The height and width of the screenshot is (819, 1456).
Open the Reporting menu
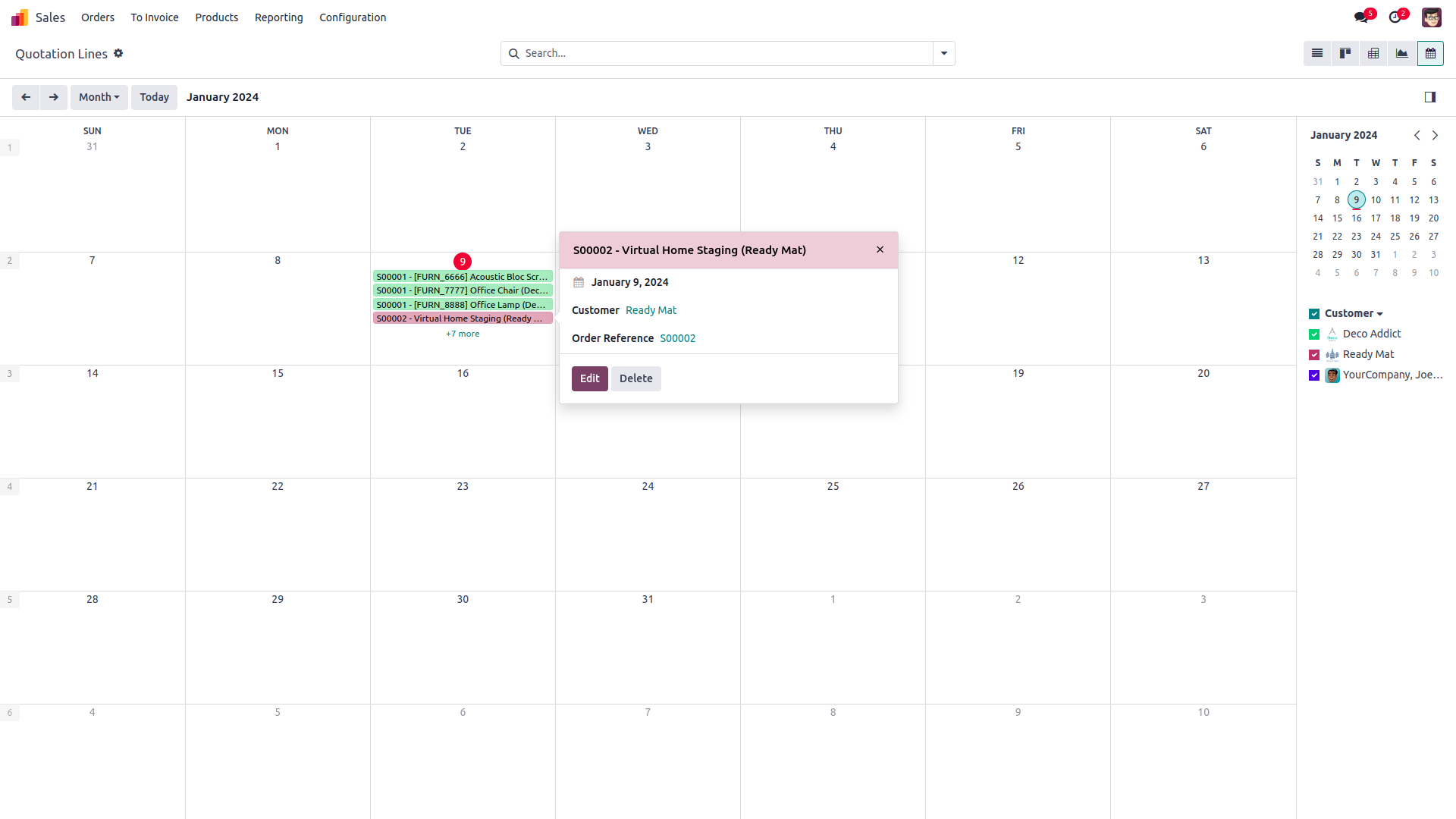click(278, 17)
